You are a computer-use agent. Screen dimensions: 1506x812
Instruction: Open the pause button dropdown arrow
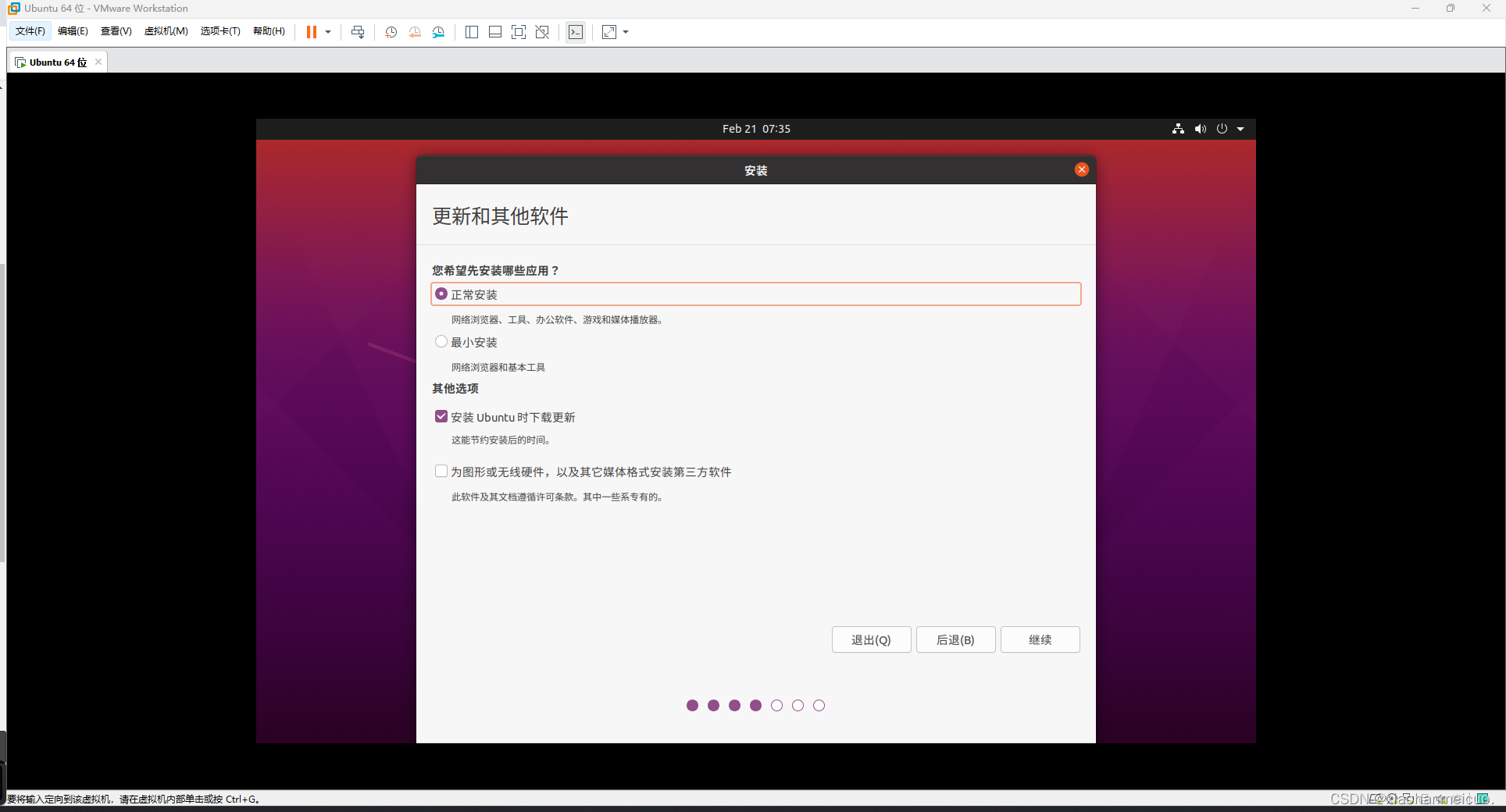(328, 32)
